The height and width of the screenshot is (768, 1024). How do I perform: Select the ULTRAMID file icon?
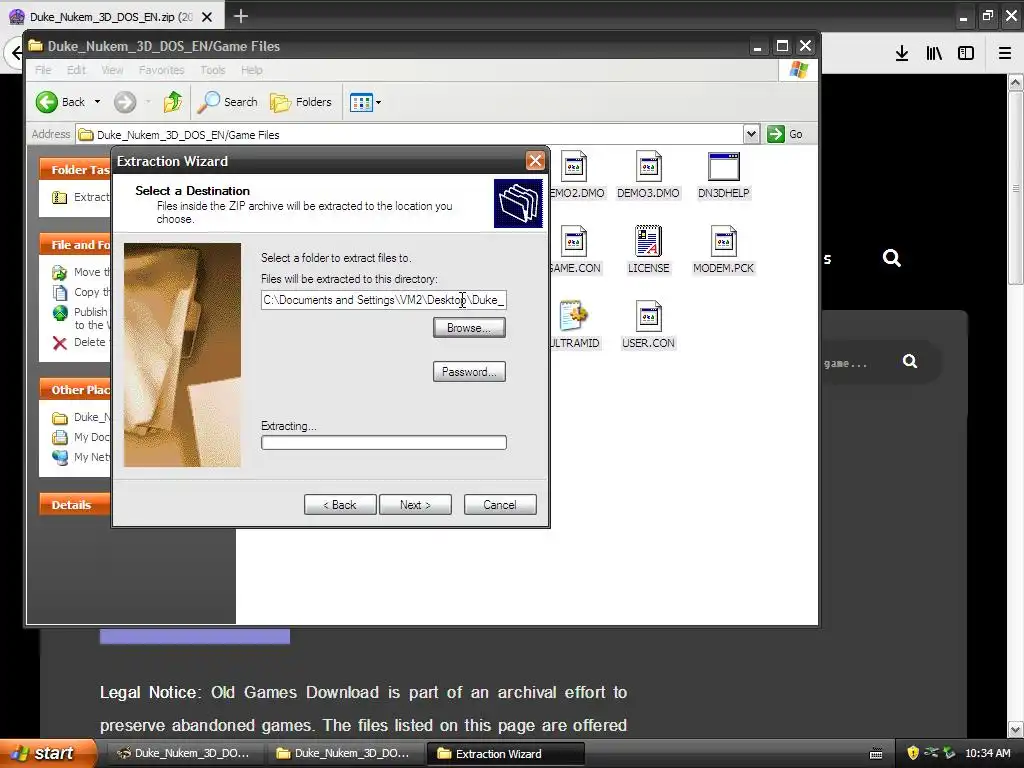coord(574,317)
